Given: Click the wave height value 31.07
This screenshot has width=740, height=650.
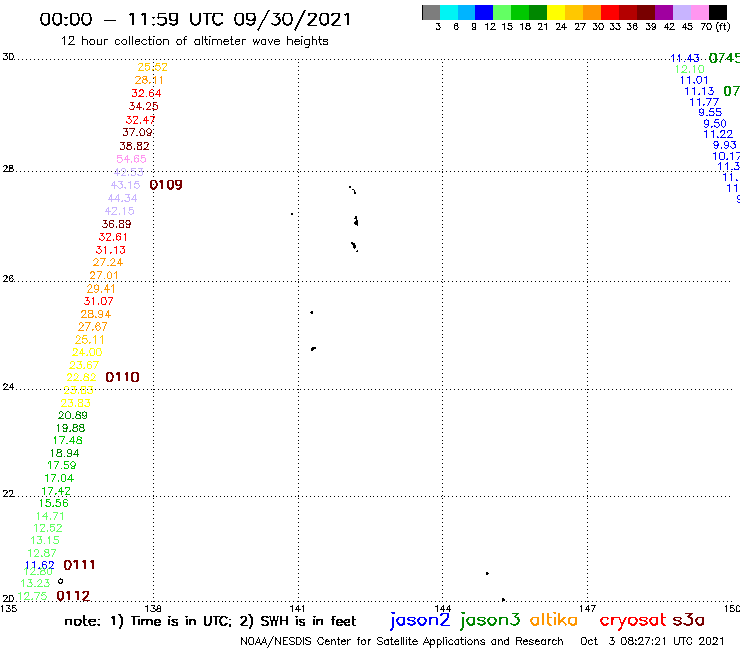Looking at the screenshot, I should coord(99,301).
